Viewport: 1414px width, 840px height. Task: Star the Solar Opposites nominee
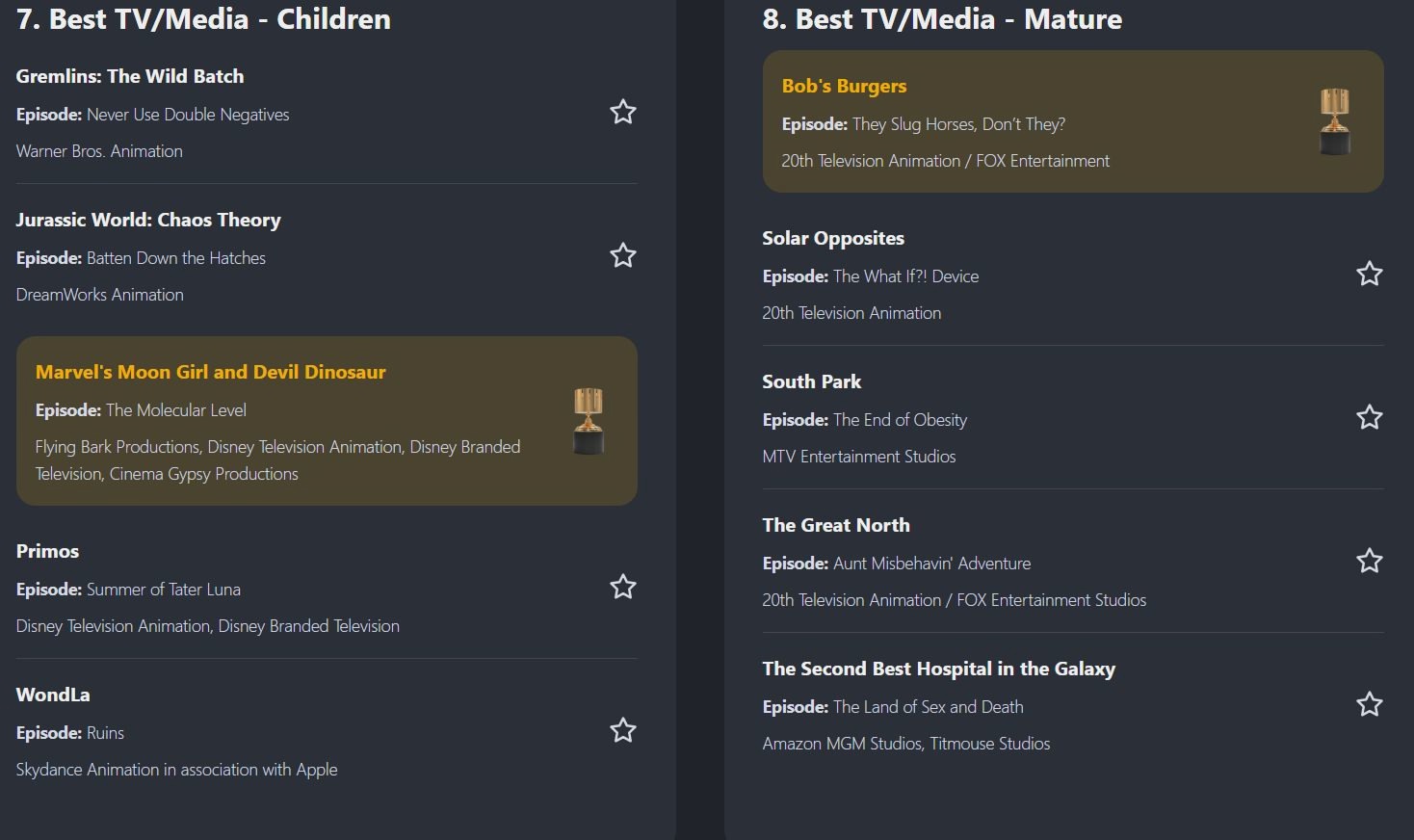1370,275
